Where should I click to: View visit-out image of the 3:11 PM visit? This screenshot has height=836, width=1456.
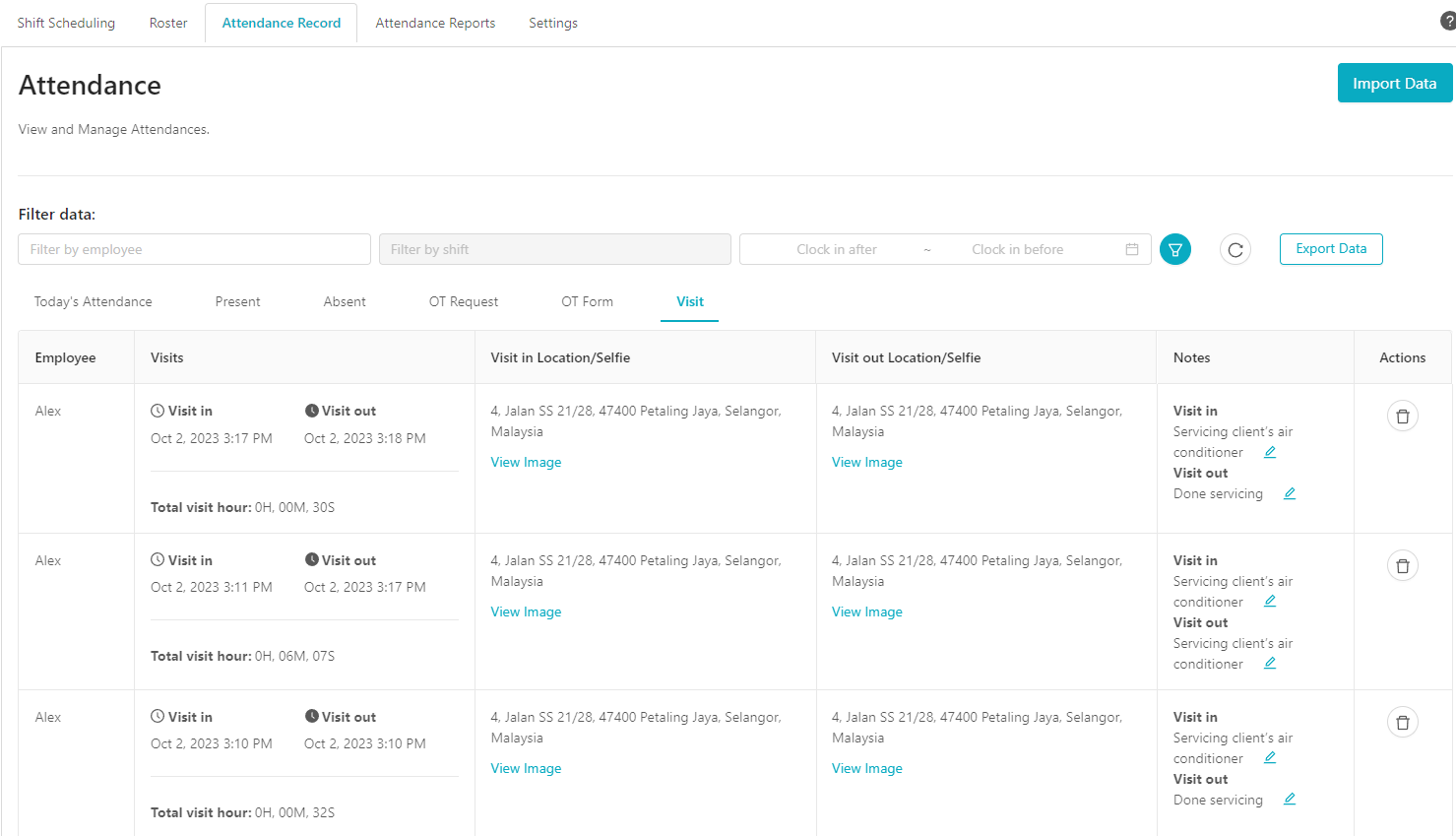(867, 611)
